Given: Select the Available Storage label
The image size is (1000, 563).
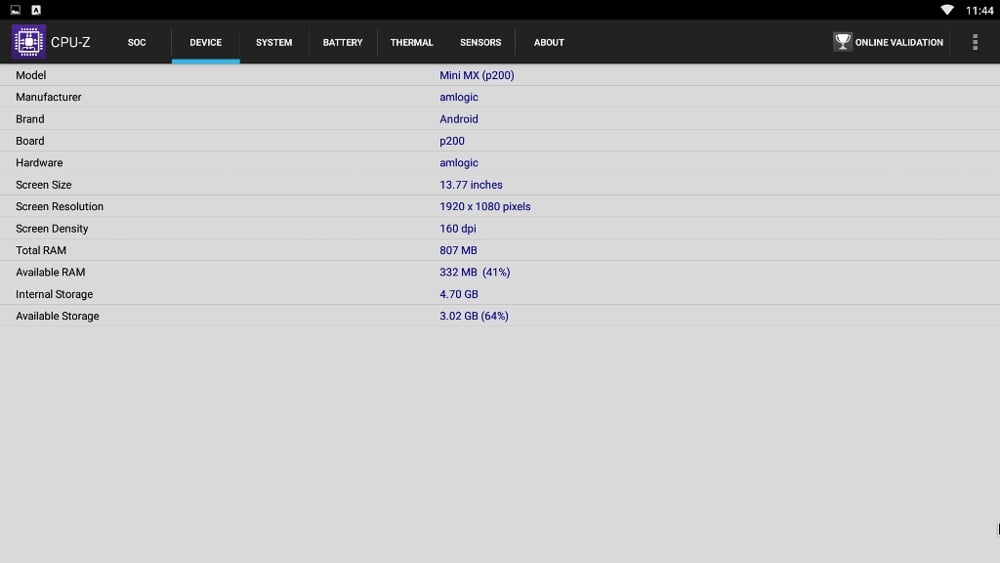Looking at the screenshot, I should (x=57, y=316).
